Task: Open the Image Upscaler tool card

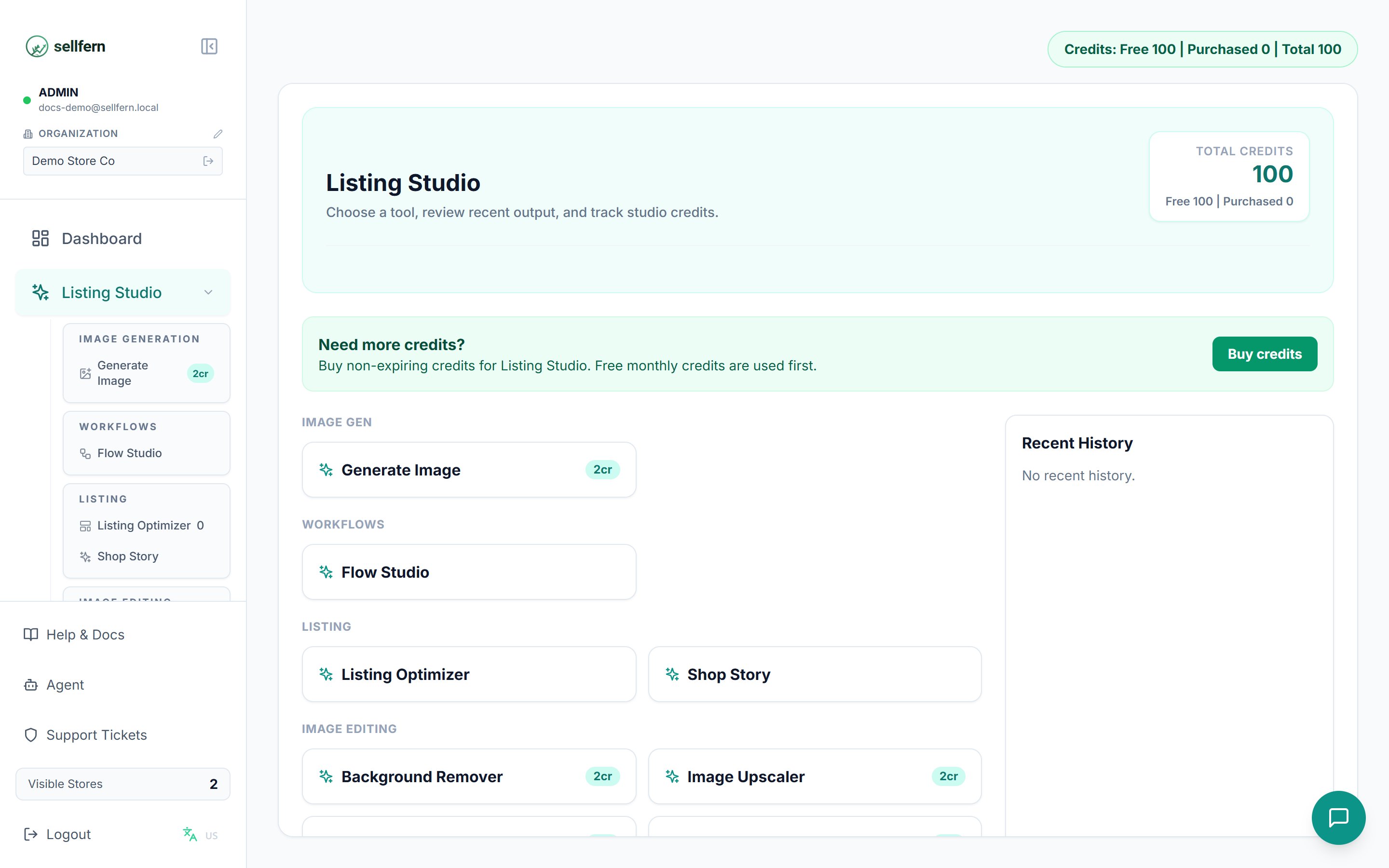Action: click(x=815, y=776)
